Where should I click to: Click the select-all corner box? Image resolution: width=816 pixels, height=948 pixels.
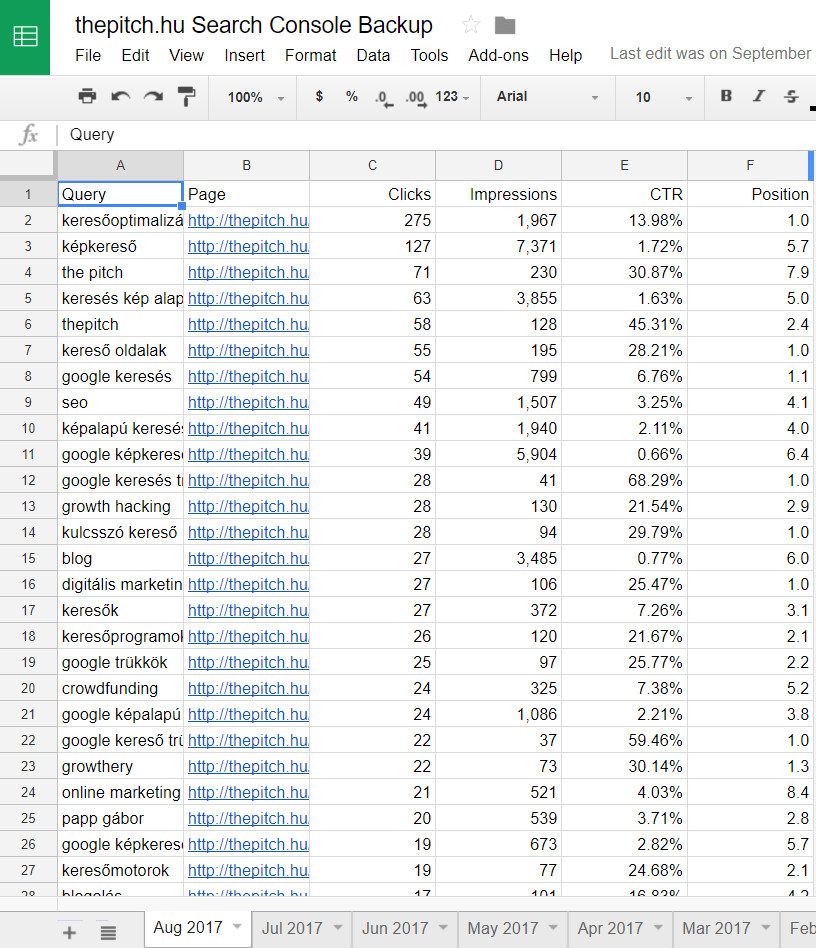[28, 165]
